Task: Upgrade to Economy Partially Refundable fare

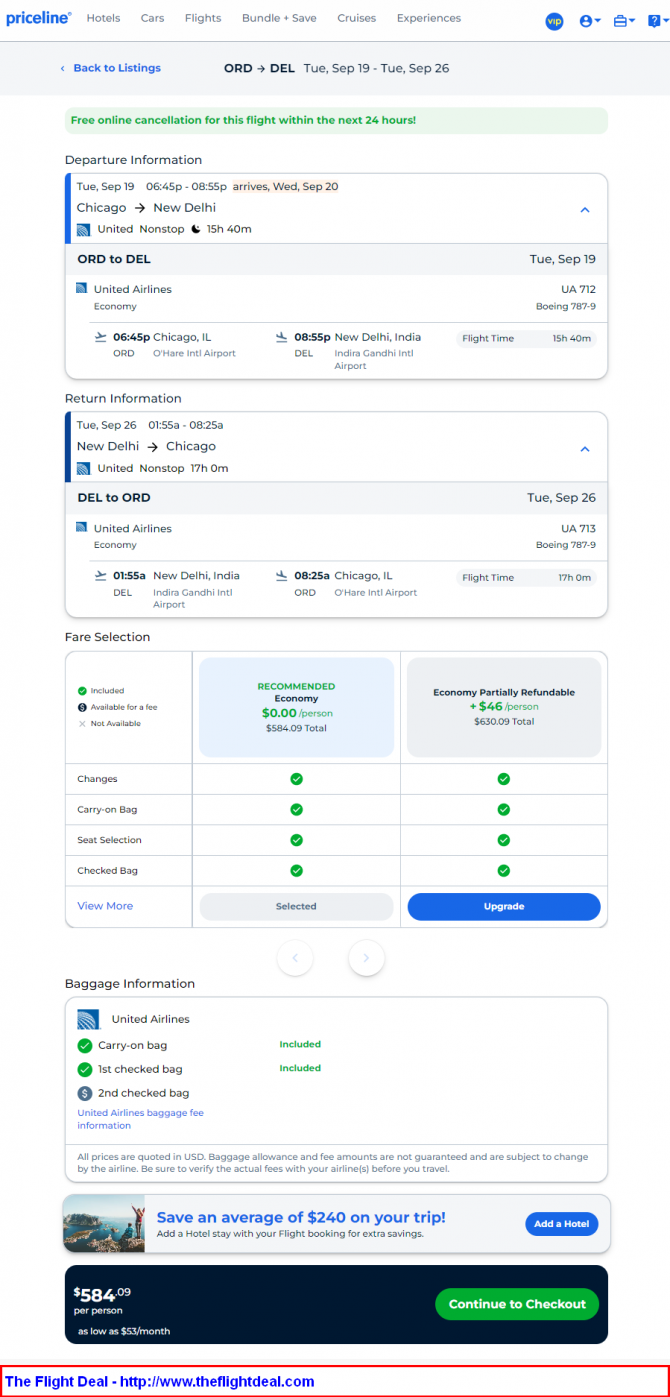Action: pos(503,906)
